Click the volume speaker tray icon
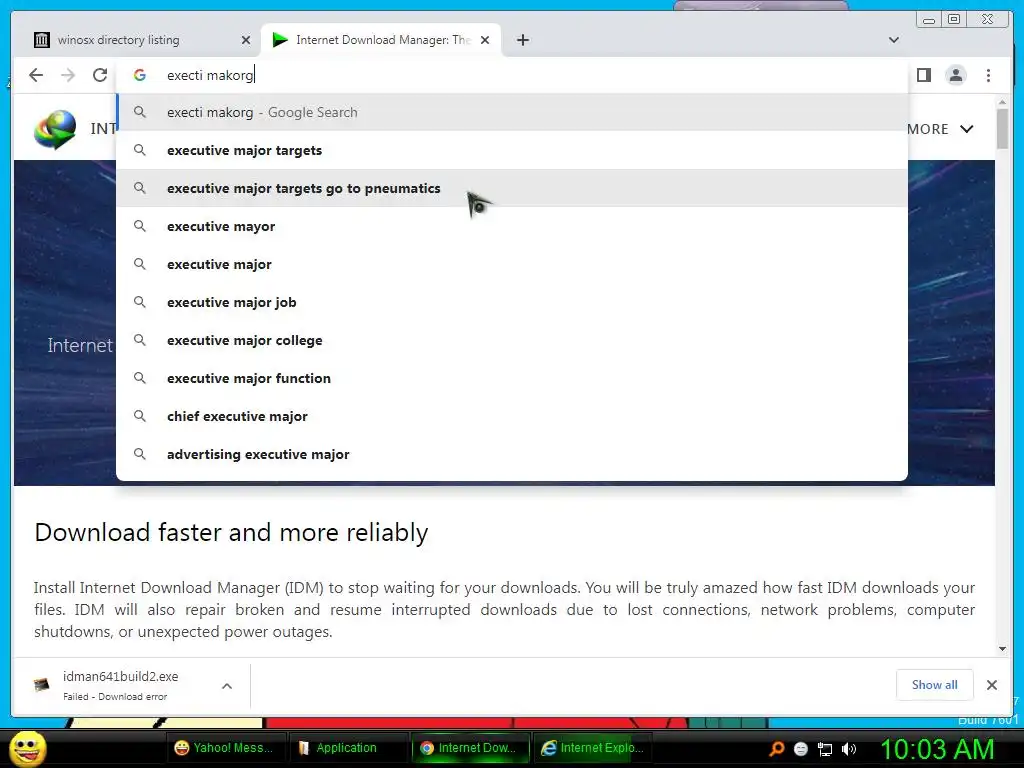 [x=849, y=749]
